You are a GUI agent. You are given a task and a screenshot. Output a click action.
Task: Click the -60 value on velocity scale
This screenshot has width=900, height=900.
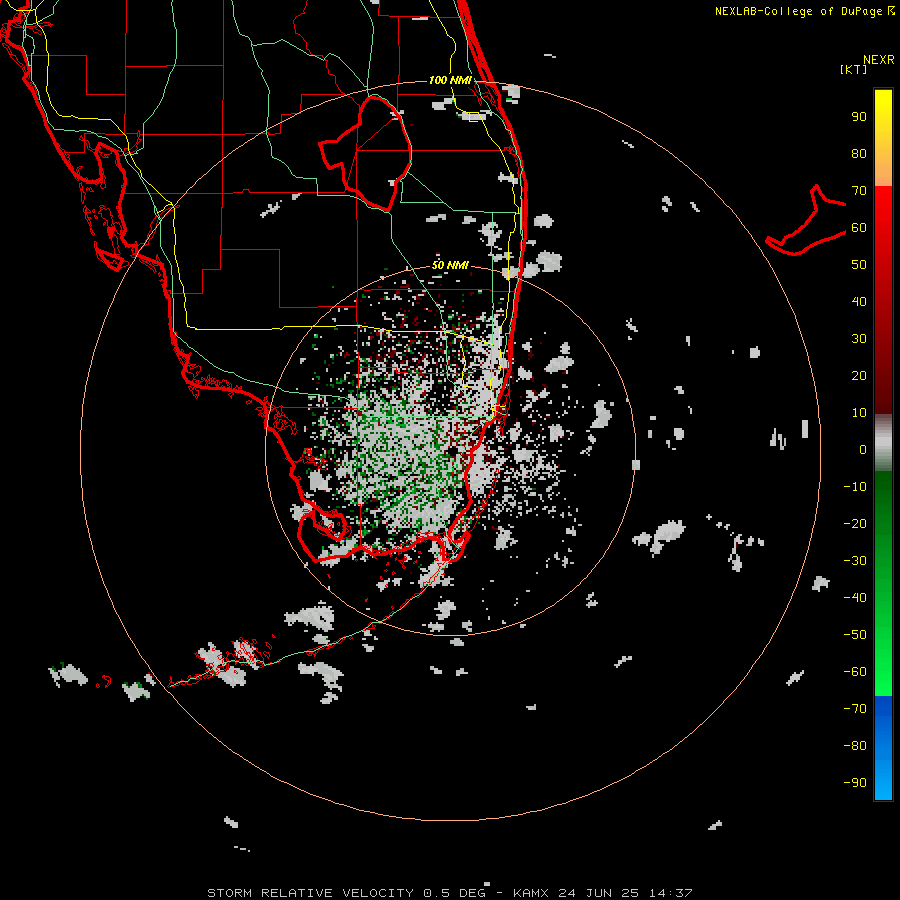[855, 672]
